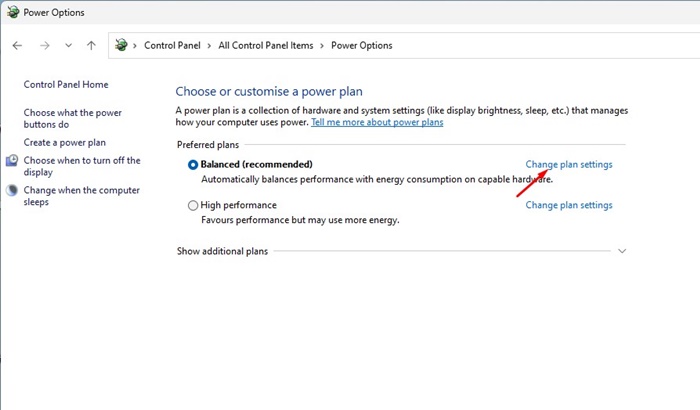Navigate to Control Panel breadcrumb
The image size is (700, 410).
[173, 45]
